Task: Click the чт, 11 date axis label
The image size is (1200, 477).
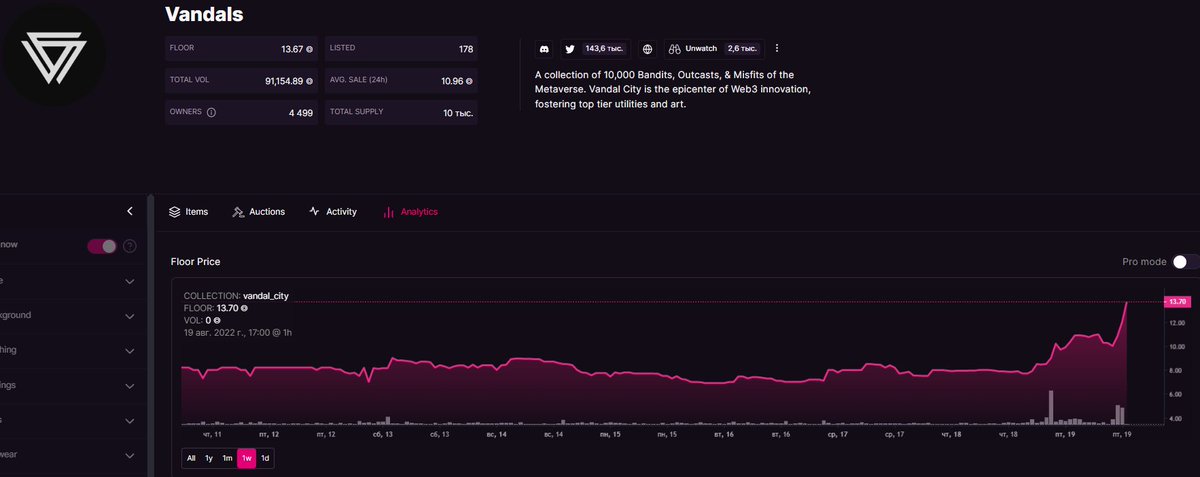Action: point(211,435)
